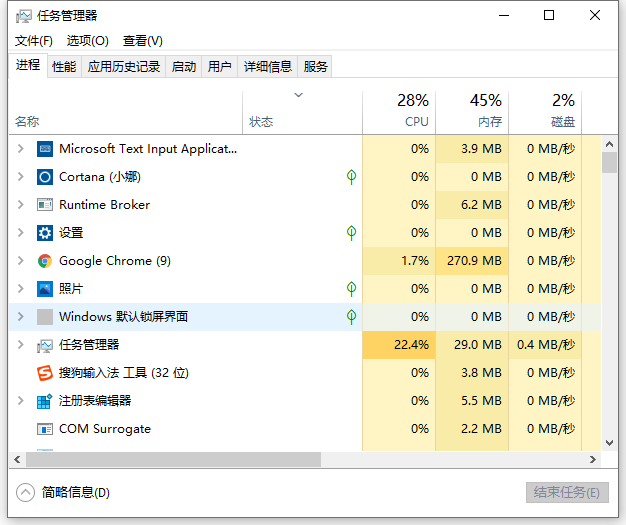Click the 注册表编辑器 icon
Viewport: 626px width, 525px height.
pyautogui.click(x=45, y=401)
